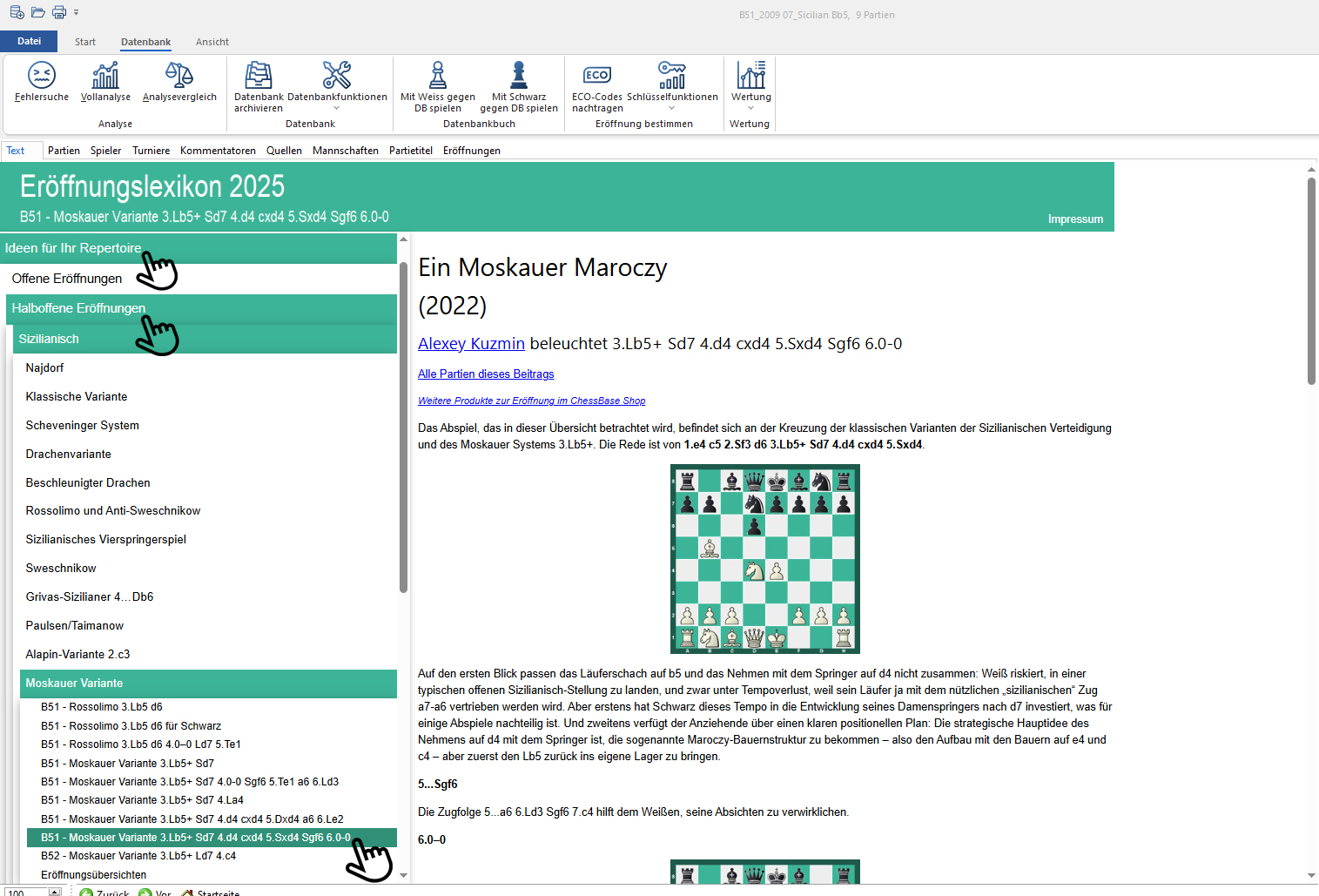
Task: Click the print icon in quick access toolbar
Action: pyautogui.click(x=59, y=12)
